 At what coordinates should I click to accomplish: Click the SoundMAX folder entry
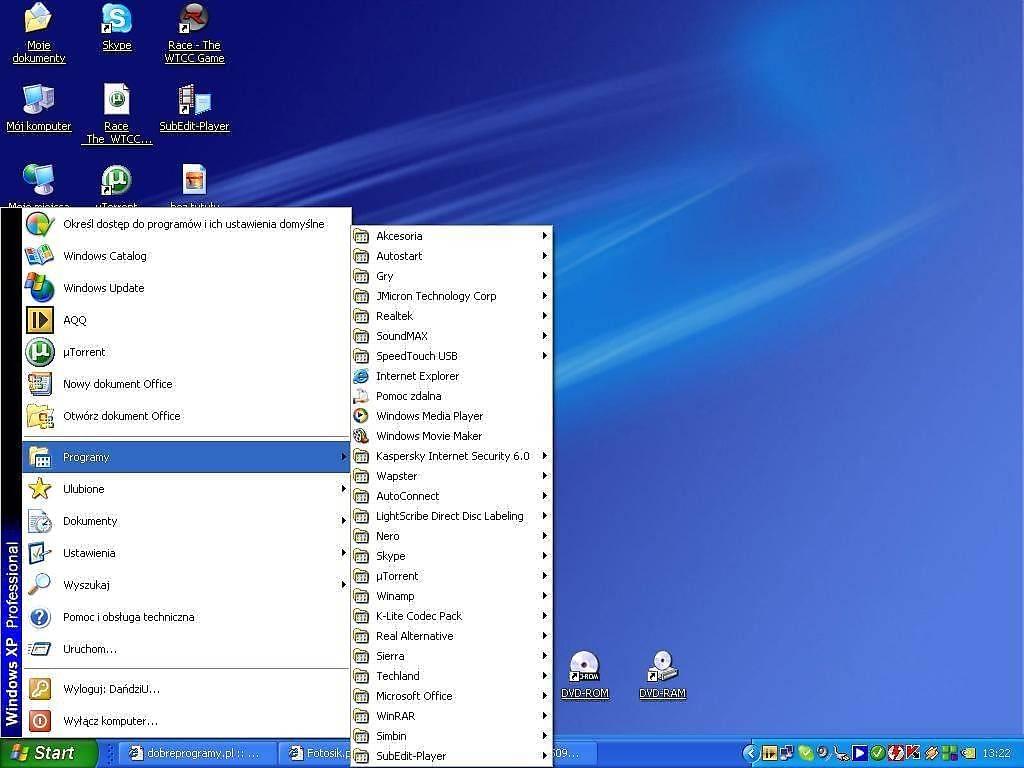tap(451, 336)
